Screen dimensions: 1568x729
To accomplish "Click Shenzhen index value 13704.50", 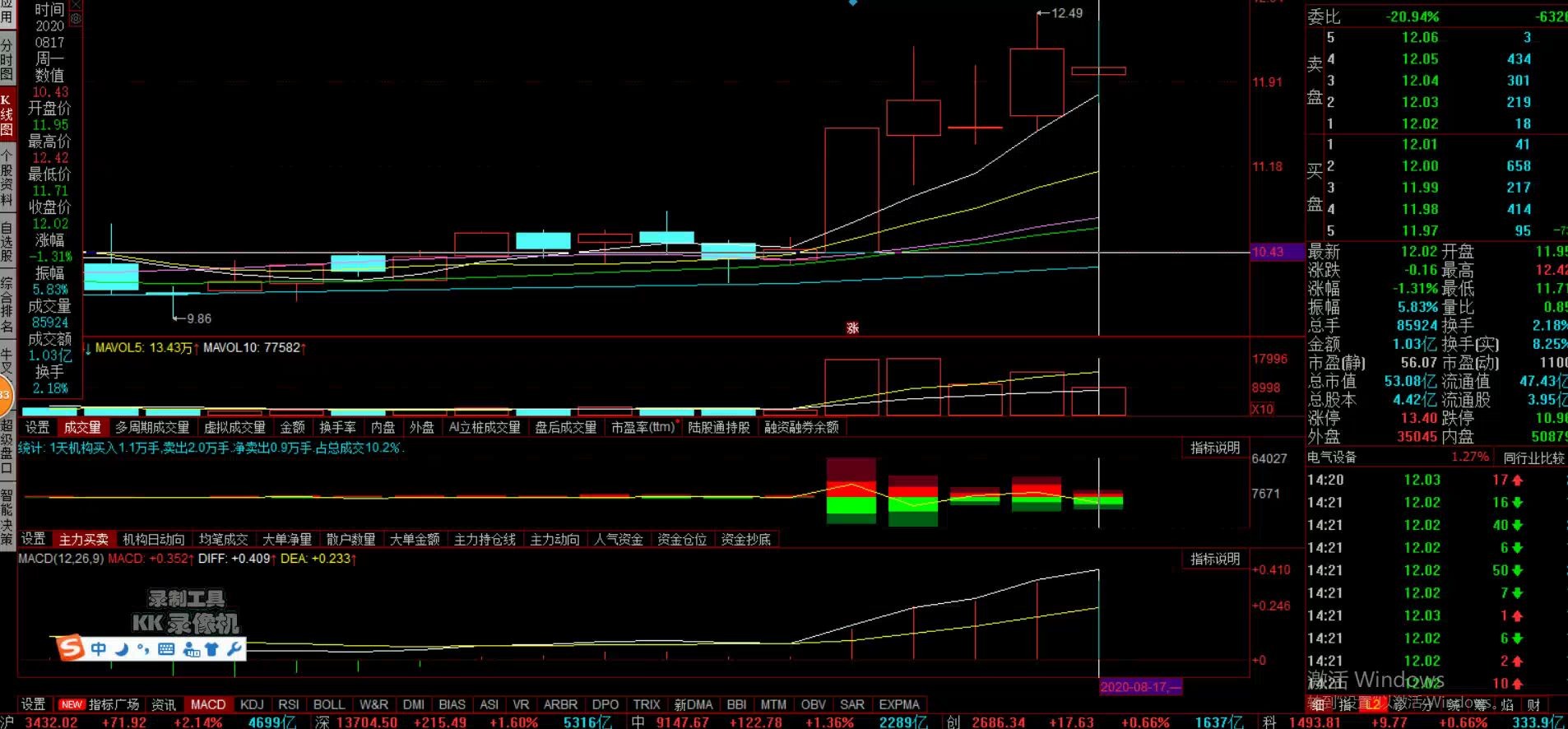I will coord(367,722).
